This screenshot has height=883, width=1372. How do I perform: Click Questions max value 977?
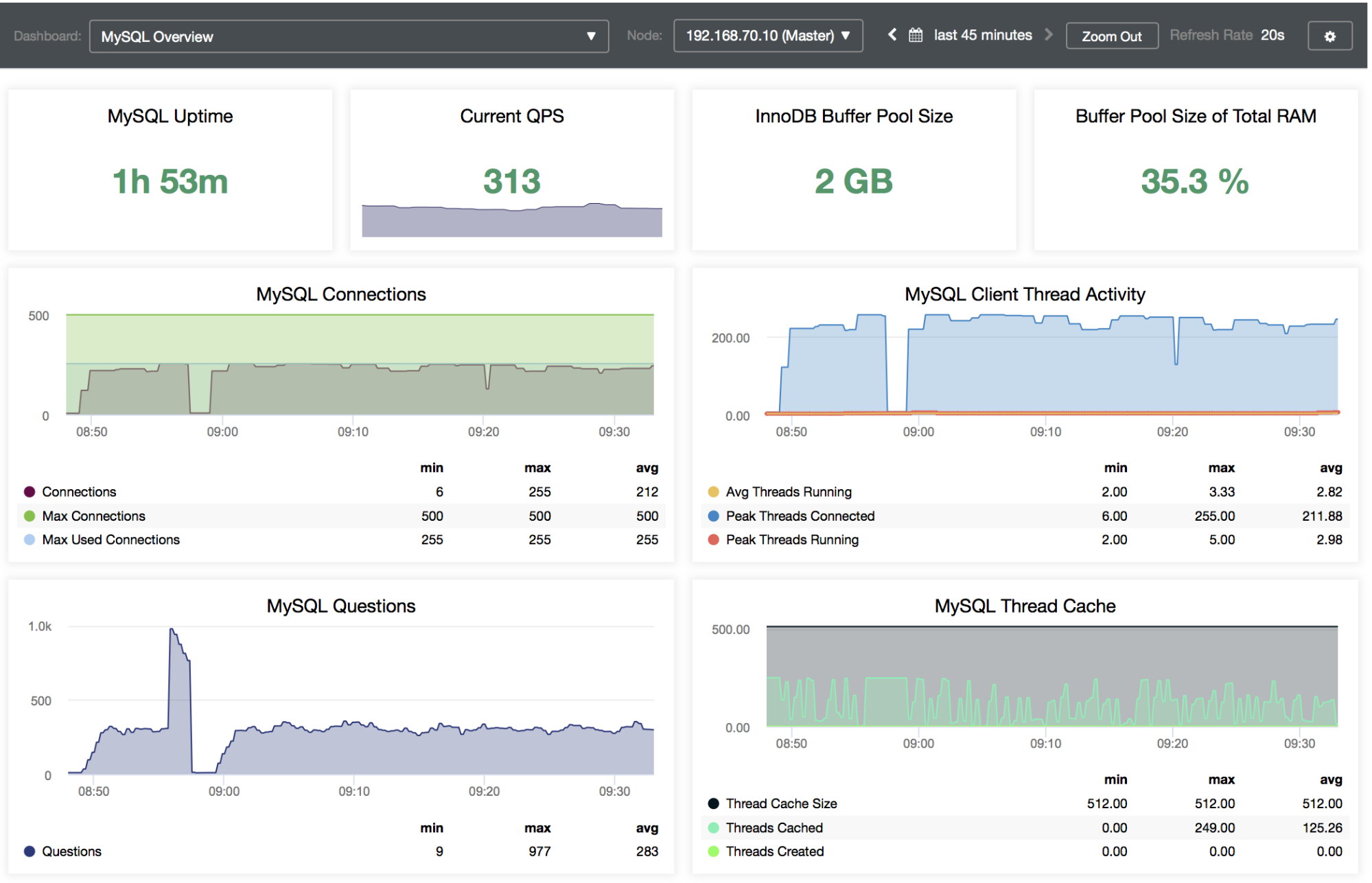(x=539, y=851)
